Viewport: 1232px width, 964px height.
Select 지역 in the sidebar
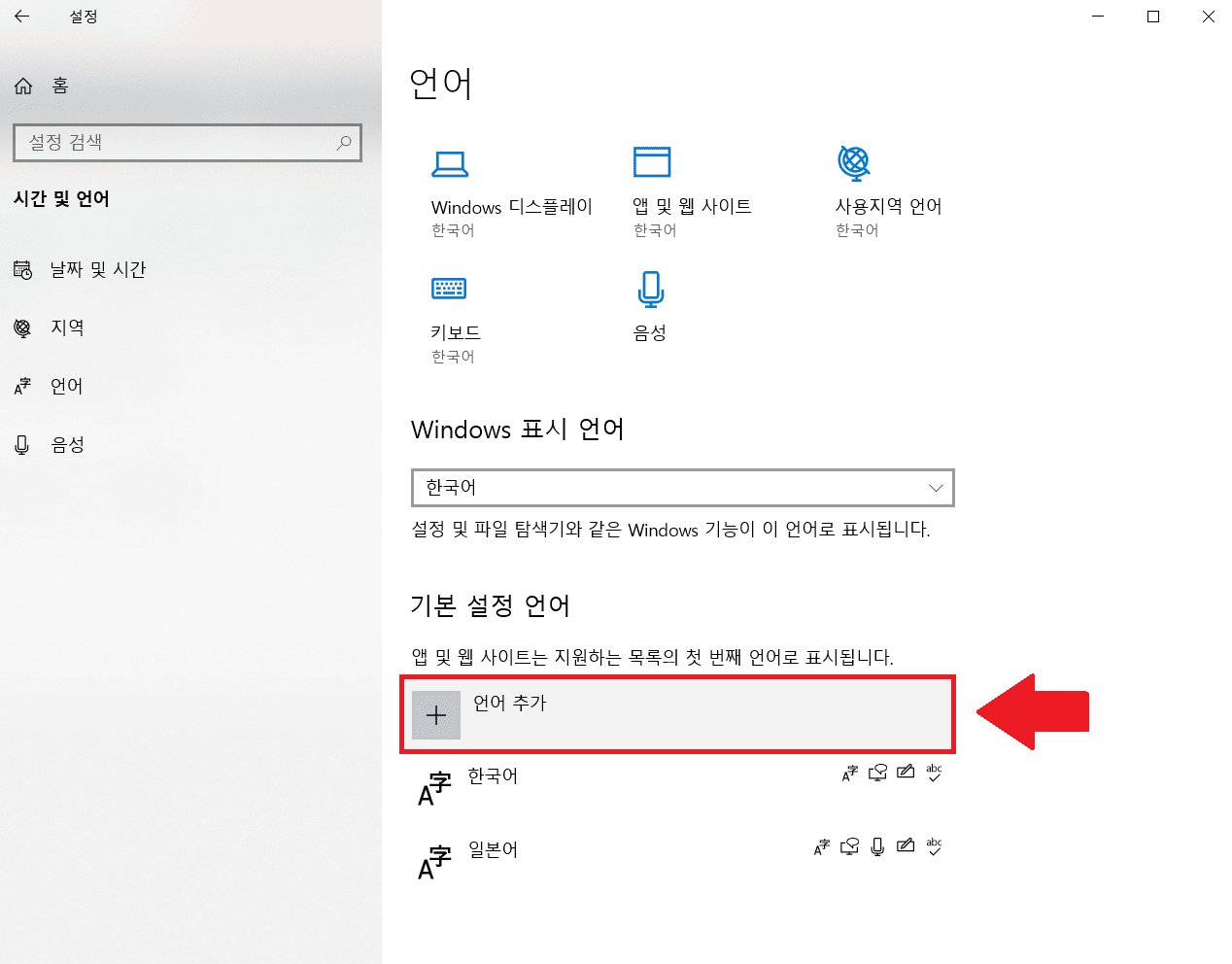[67, 327]
